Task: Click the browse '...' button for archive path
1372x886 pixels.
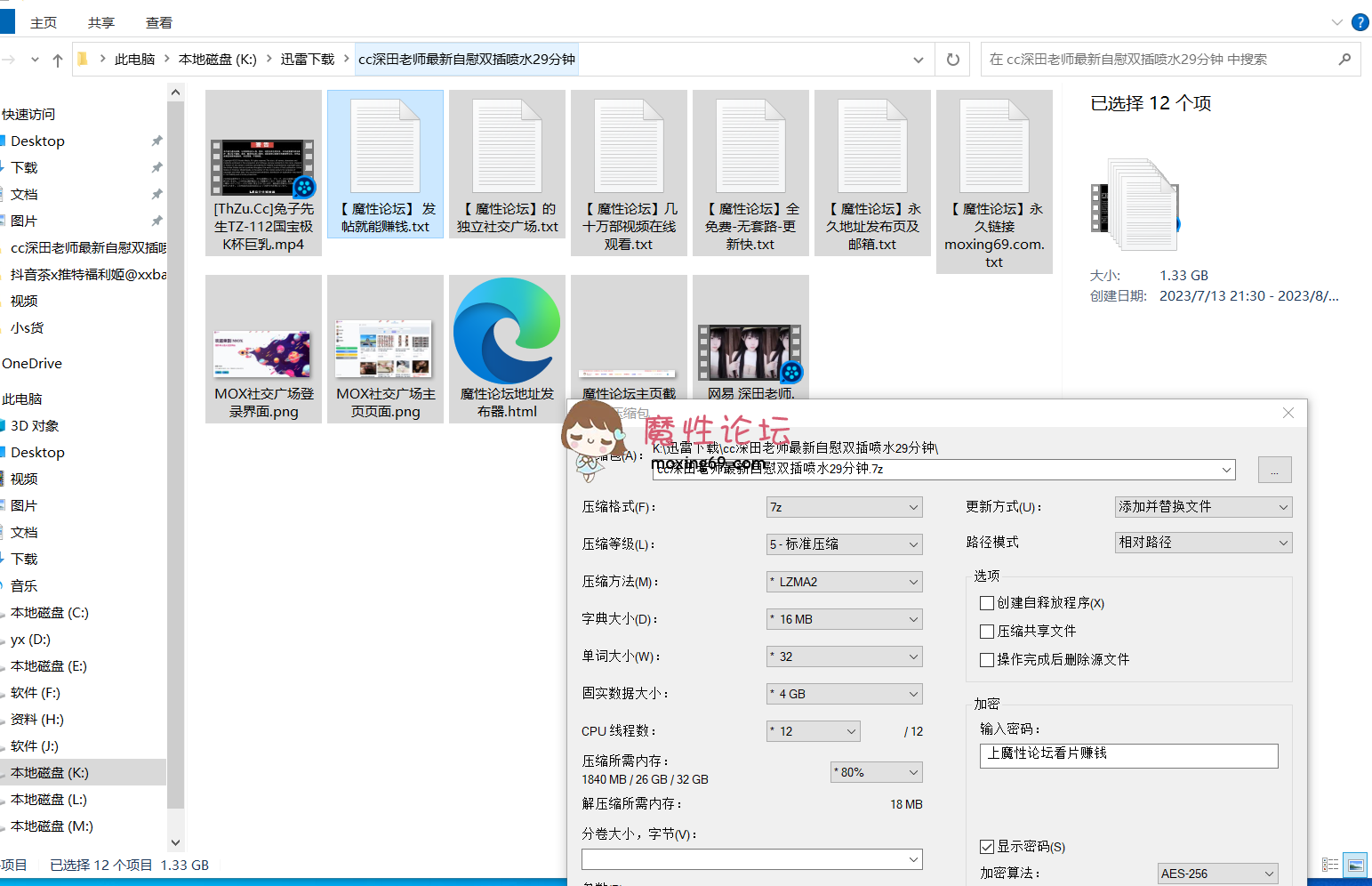Action: tap(1274, 470)
